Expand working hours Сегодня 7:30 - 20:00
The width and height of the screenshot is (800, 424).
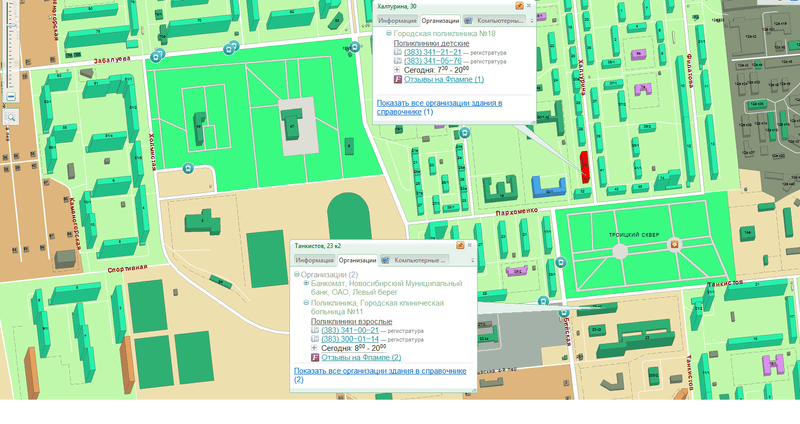coord(397,70)
